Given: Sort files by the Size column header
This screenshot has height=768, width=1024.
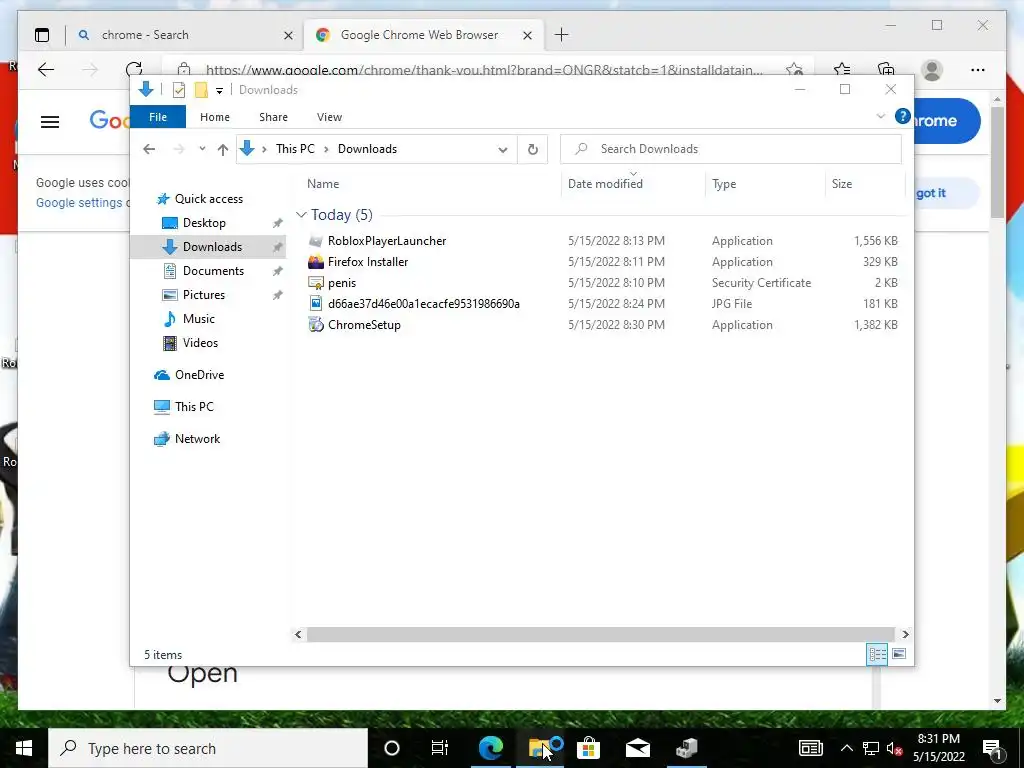Looking at the screenshot, I should (x=842, y=184).
